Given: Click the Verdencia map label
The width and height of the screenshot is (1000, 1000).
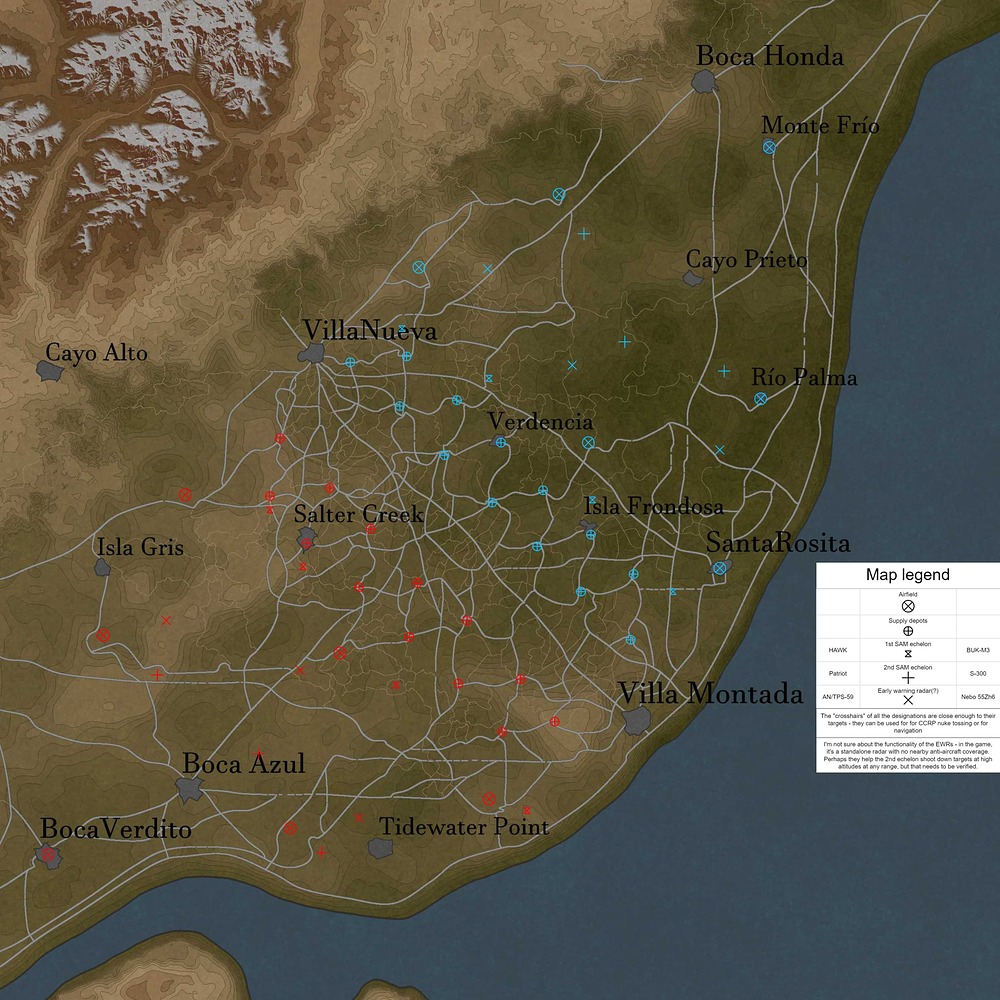Looking at the screenshot, I should pyautogui.click(x=540, y=423).
